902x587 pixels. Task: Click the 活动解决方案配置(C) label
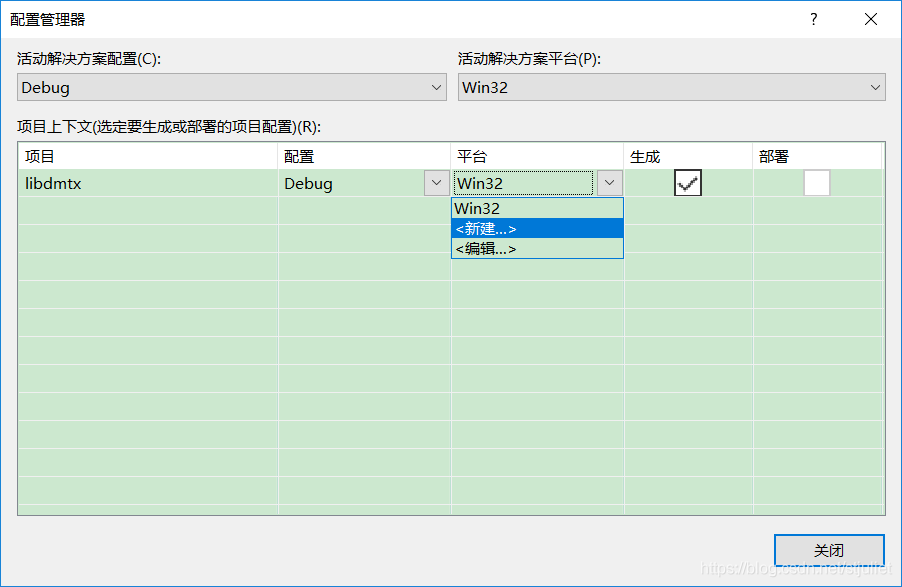pos(89,59)
